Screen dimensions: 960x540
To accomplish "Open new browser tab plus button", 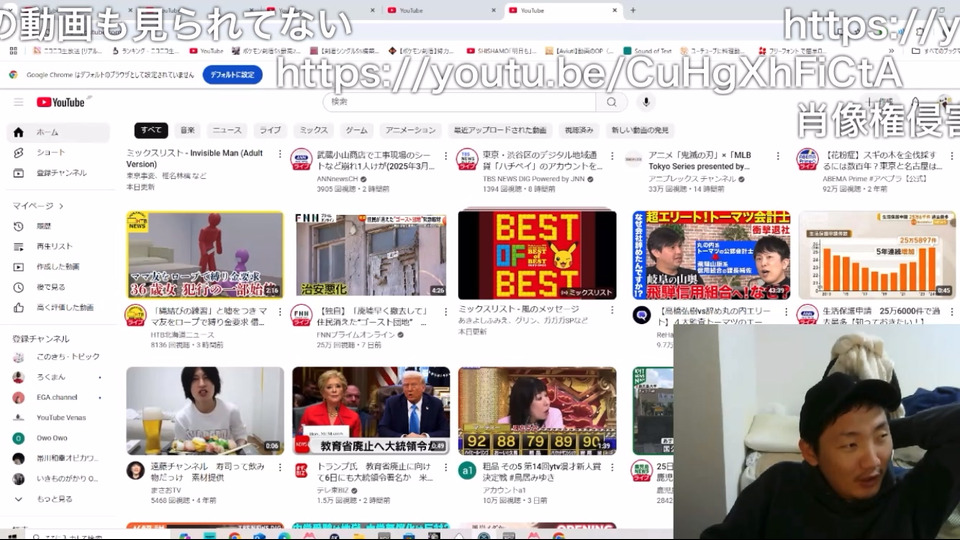I will click(x=633, y=10).
